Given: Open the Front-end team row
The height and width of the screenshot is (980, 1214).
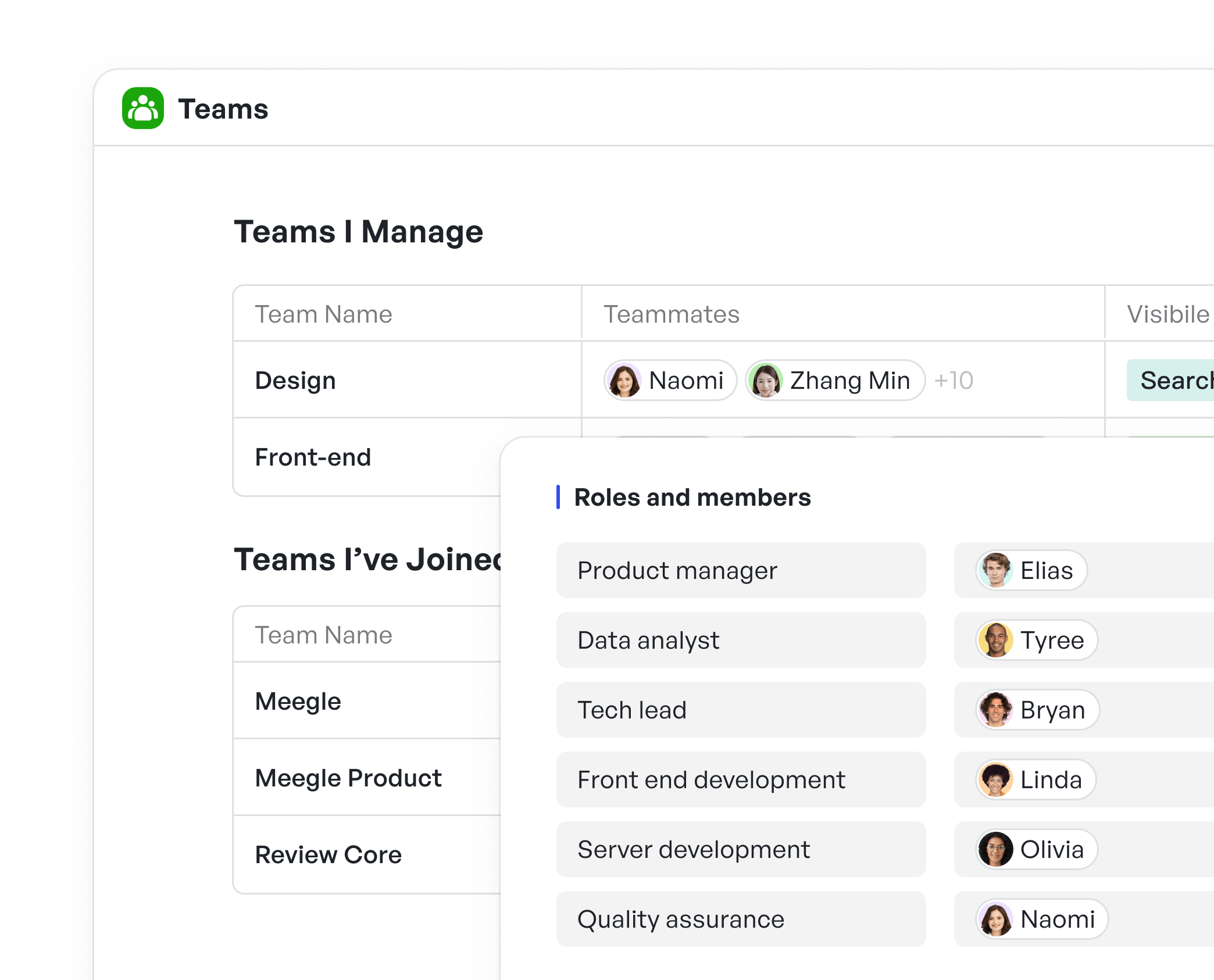Looking at the screenshot, I should tap(313, 457).
